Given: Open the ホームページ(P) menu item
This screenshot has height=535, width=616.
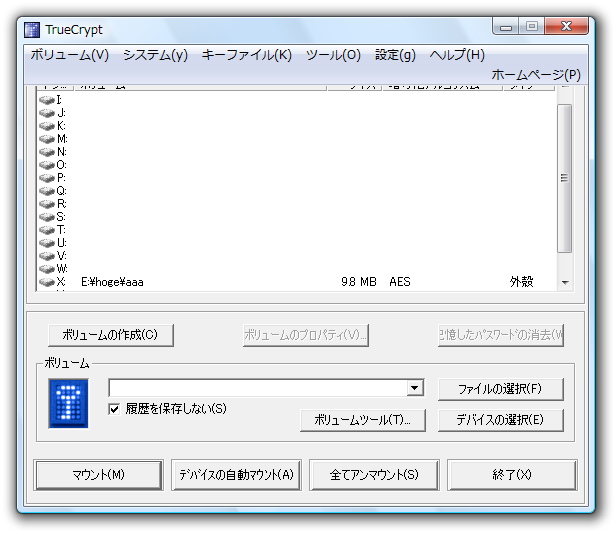Looking at the screenshot, I should point(536,75).
